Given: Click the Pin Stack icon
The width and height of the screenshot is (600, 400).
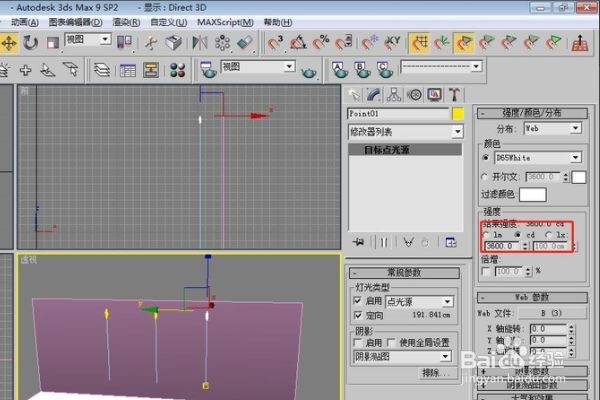Looking at the screenshot, I should pos(359,242).
